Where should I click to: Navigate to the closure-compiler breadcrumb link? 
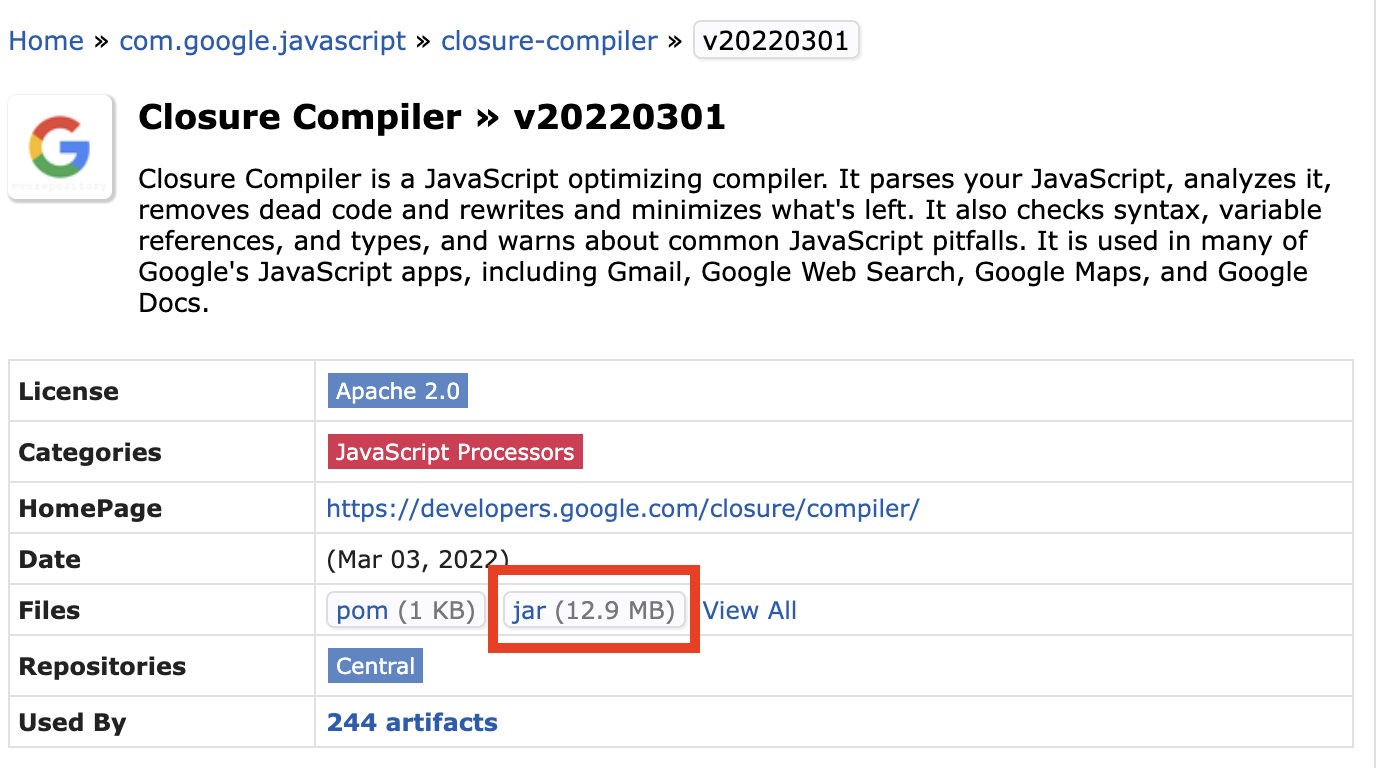549,41
